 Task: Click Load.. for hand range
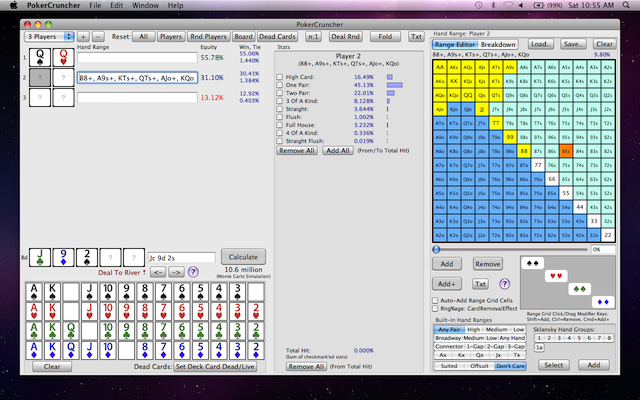tap(541, 44)
